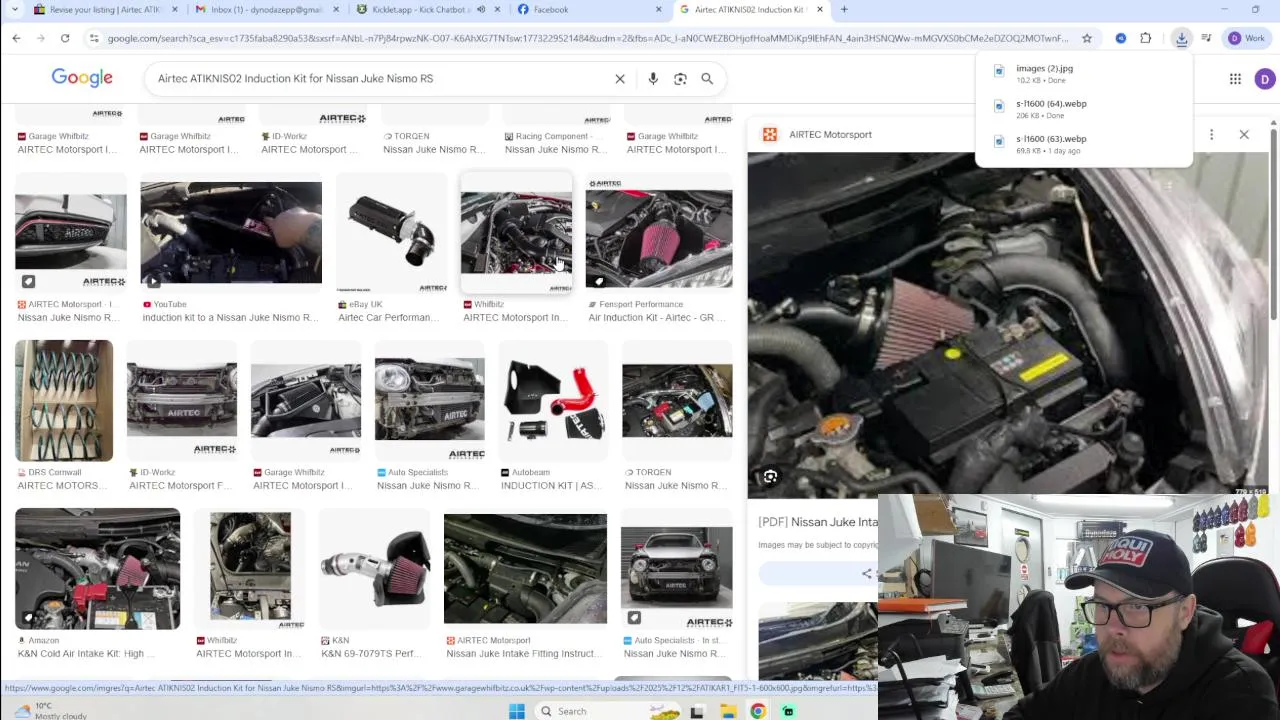The image size is (1280, 720).
Task: Click the address bar URL
Action: (x=587, y=38)
